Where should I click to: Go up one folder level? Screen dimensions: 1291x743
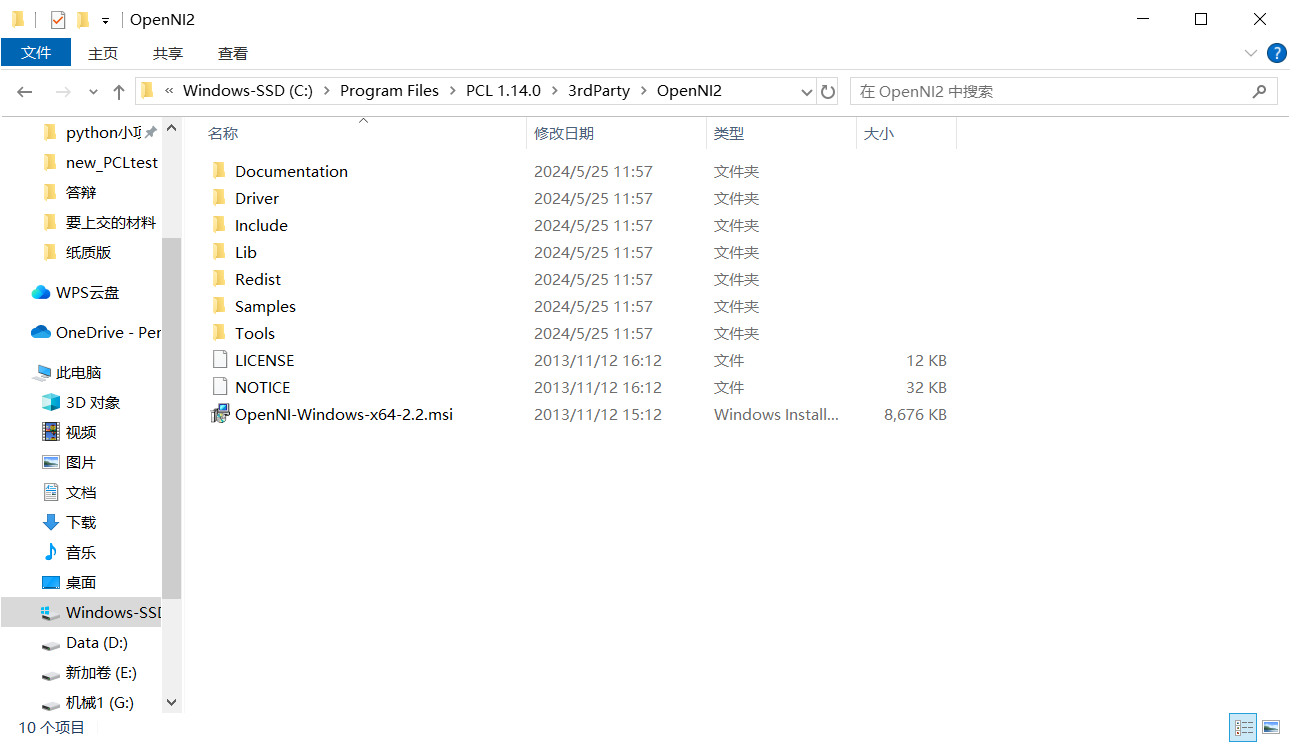119,92
